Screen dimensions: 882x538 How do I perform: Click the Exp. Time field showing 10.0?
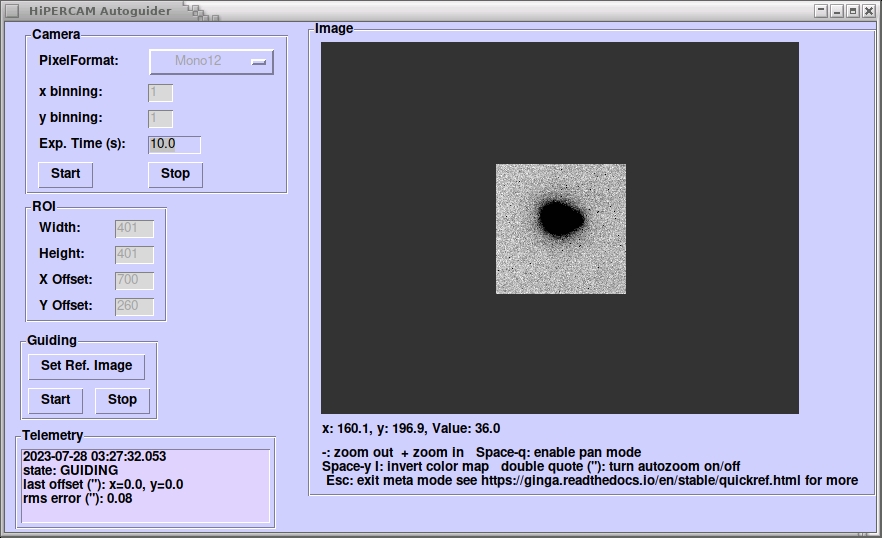[174, 145]
